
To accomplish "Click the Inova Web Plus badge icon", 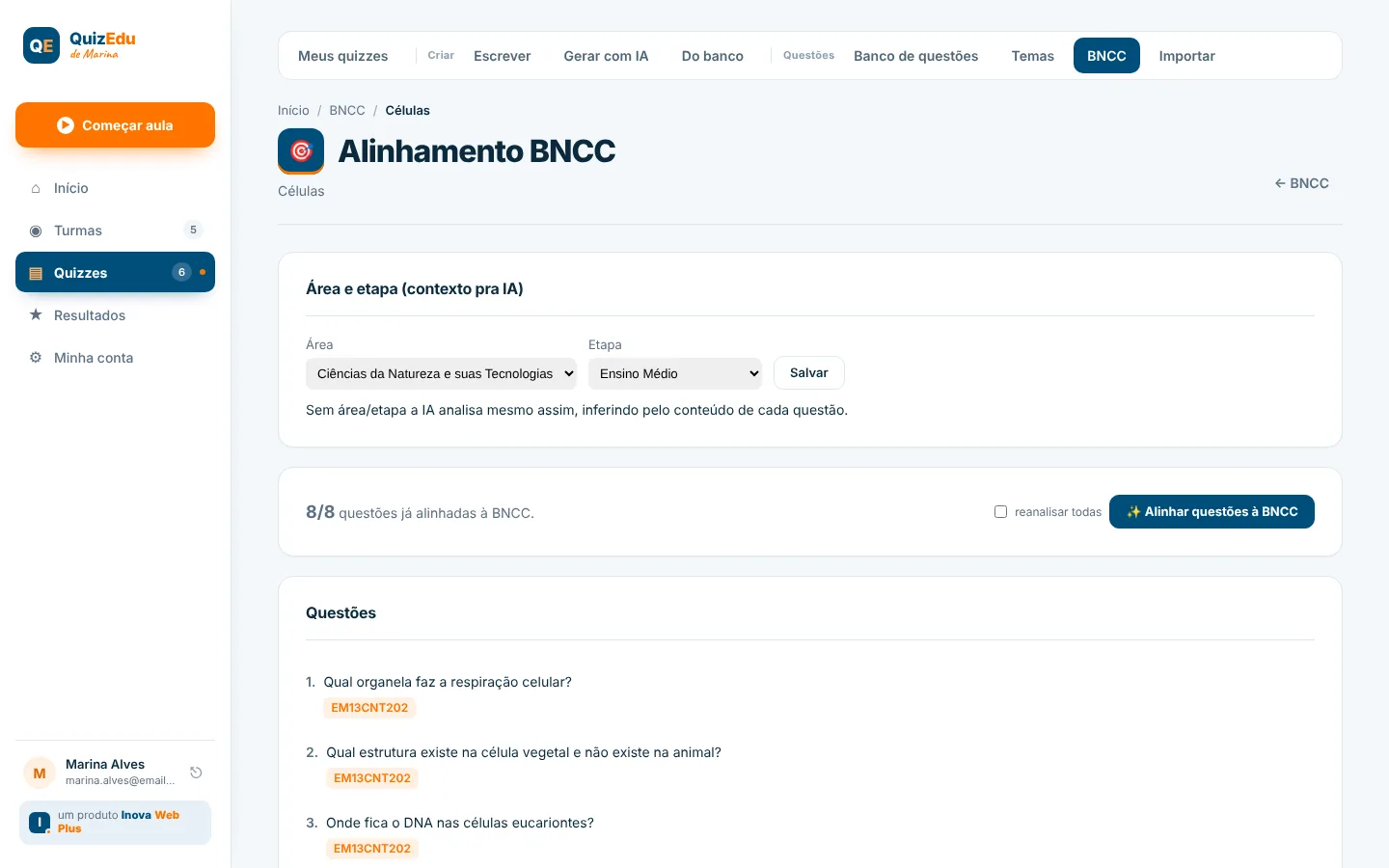I will (x=40, y=823).
